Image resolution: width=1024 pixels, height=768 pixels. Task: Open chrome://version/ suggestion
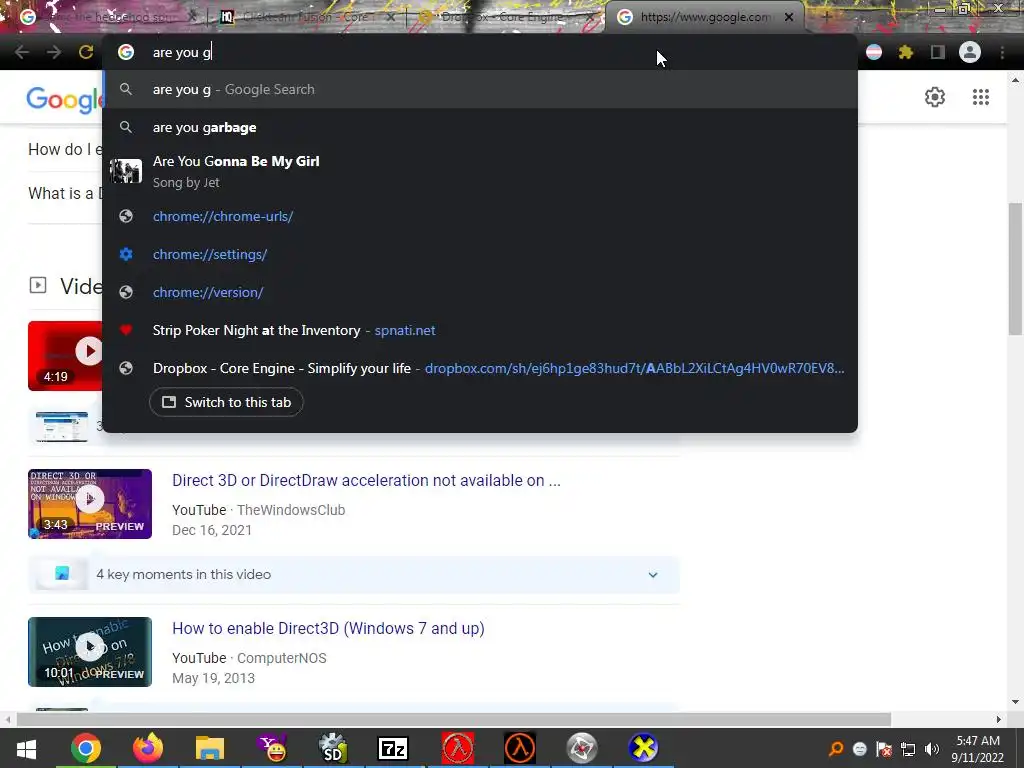480,292
